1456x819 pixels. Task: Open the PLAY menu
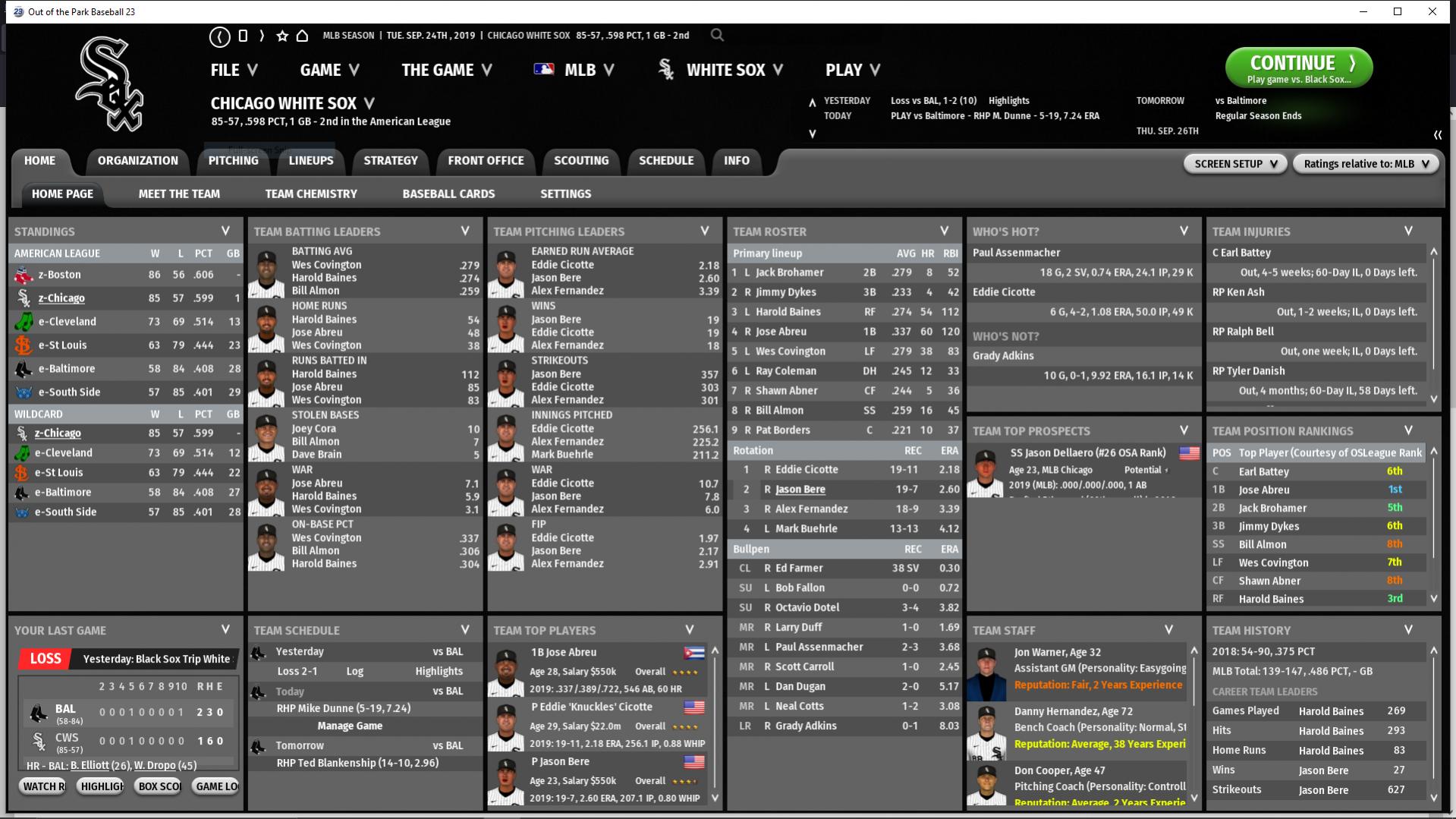pos(853,70)
